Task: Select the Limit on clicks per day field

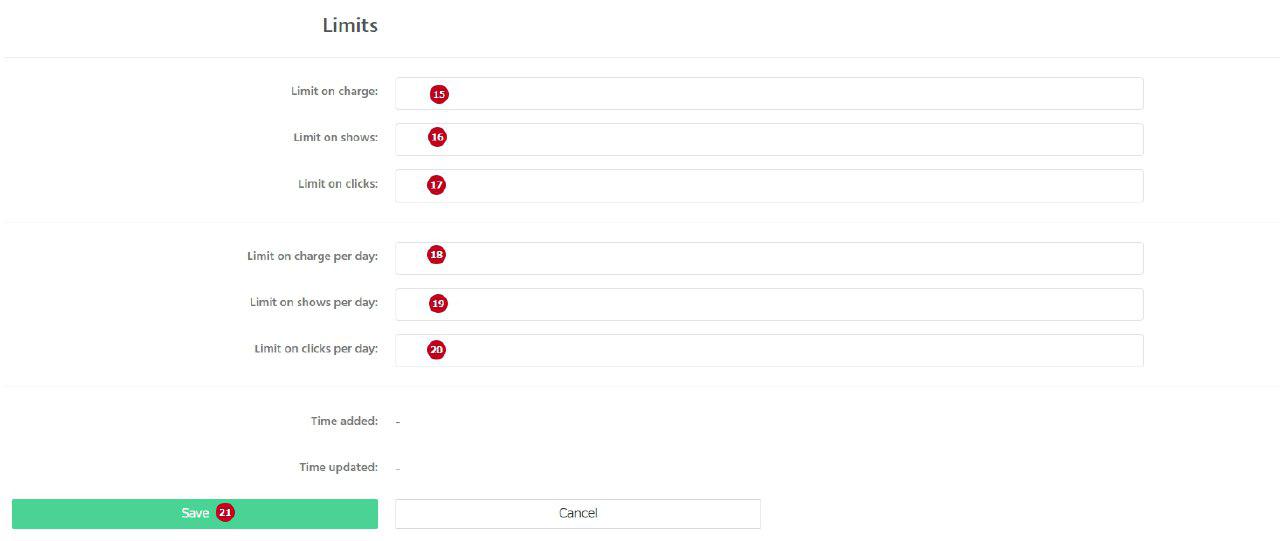Action: (x=769, y=350)
